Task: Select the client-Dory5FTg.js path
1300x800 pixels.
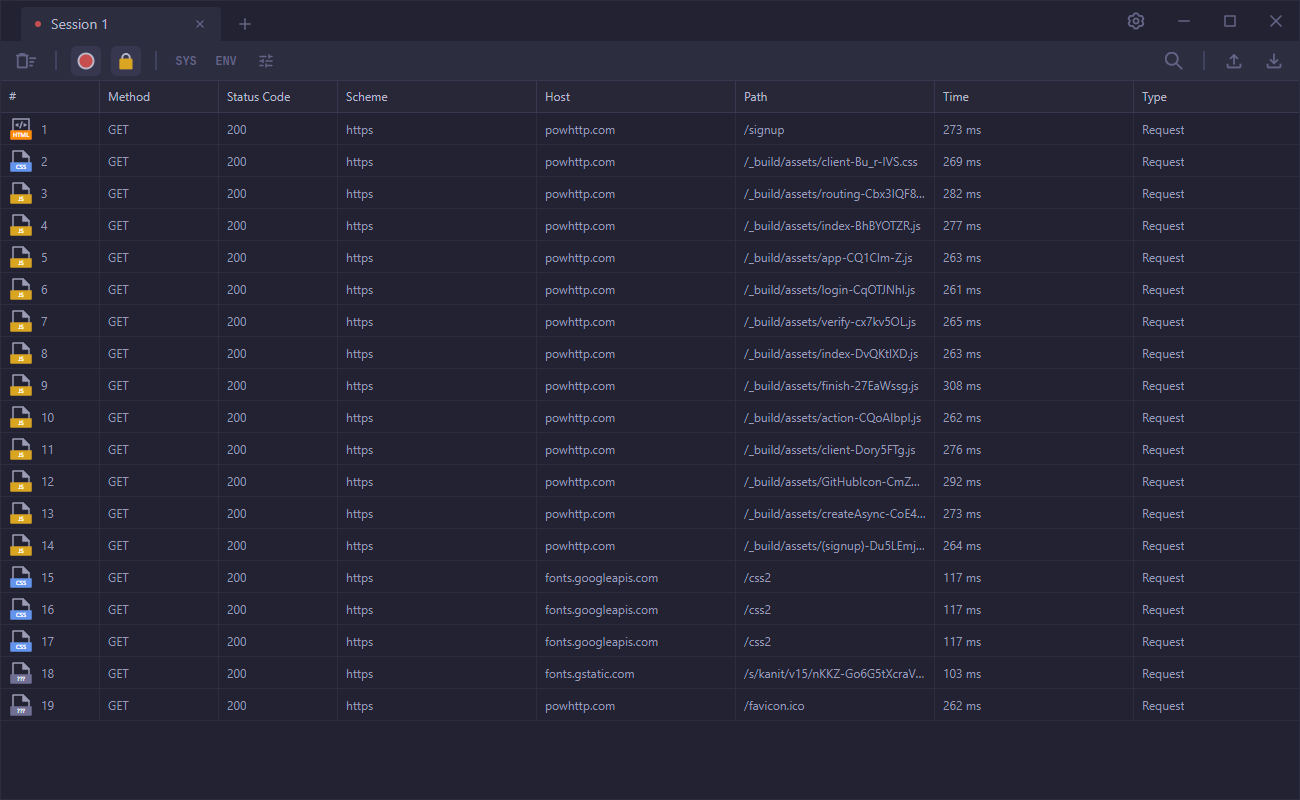Action: [x=830, y=450]
